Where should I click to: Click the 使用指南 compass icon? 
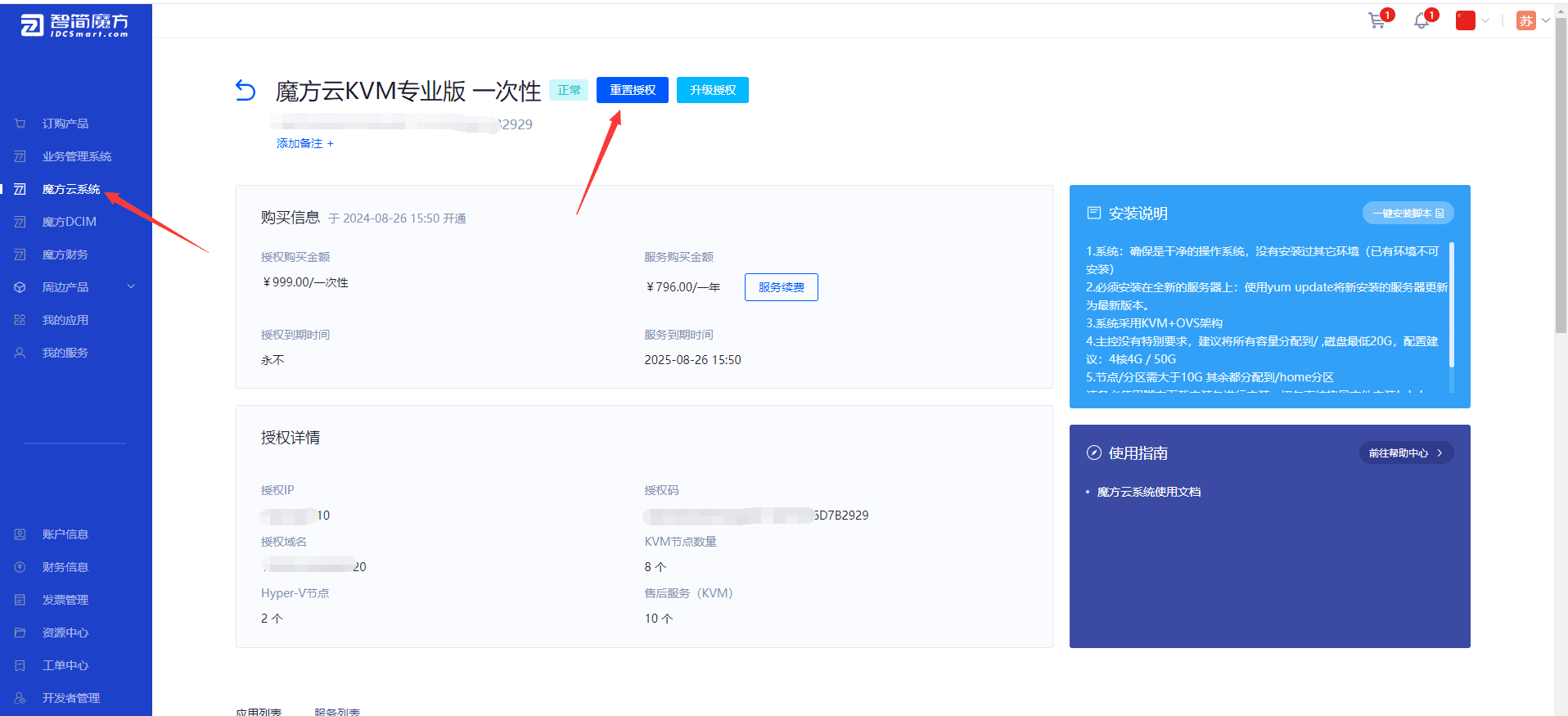1093,453
